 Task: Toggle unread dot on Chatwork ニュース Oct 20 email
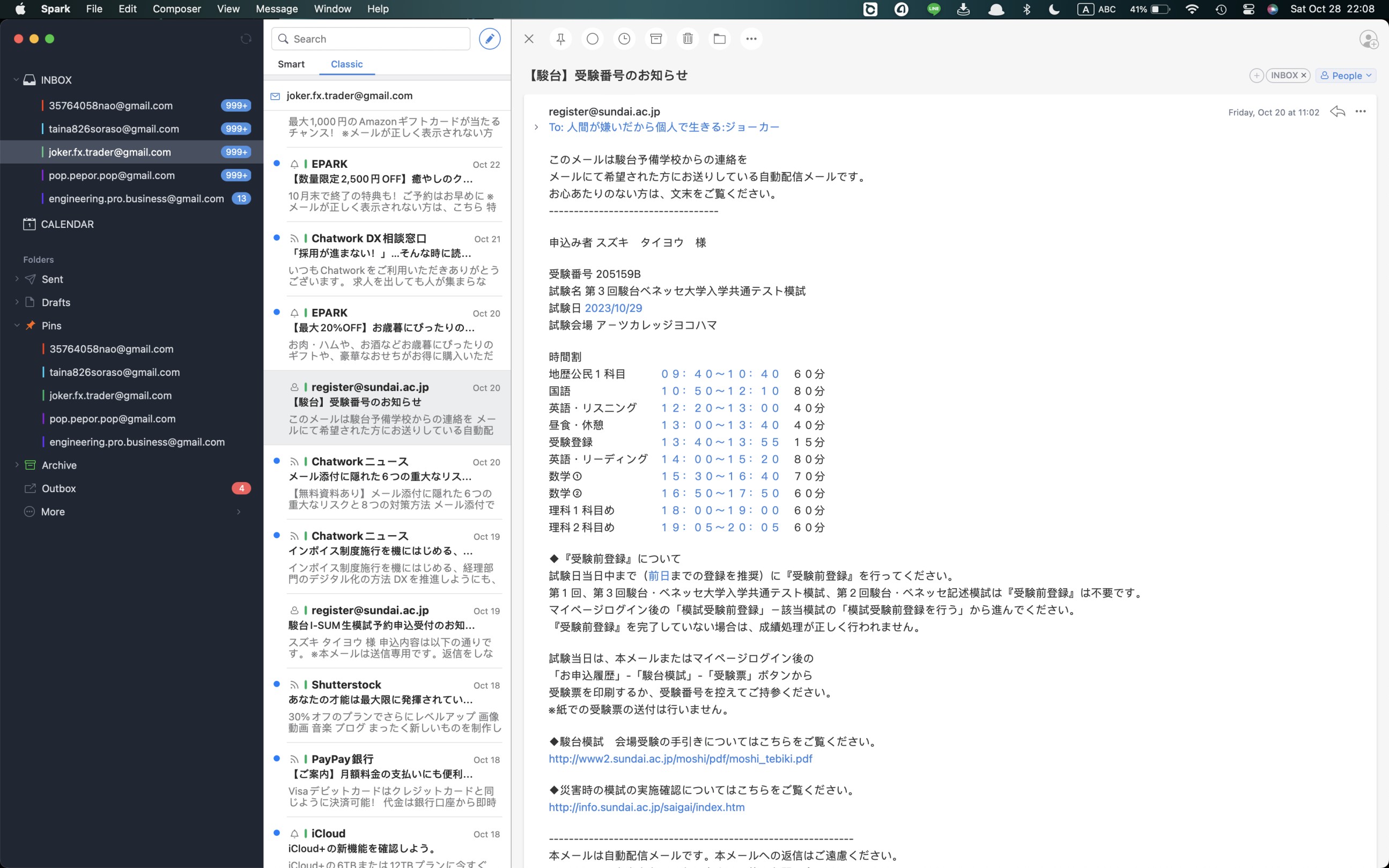pyautogui.click(x=277, y=461)
